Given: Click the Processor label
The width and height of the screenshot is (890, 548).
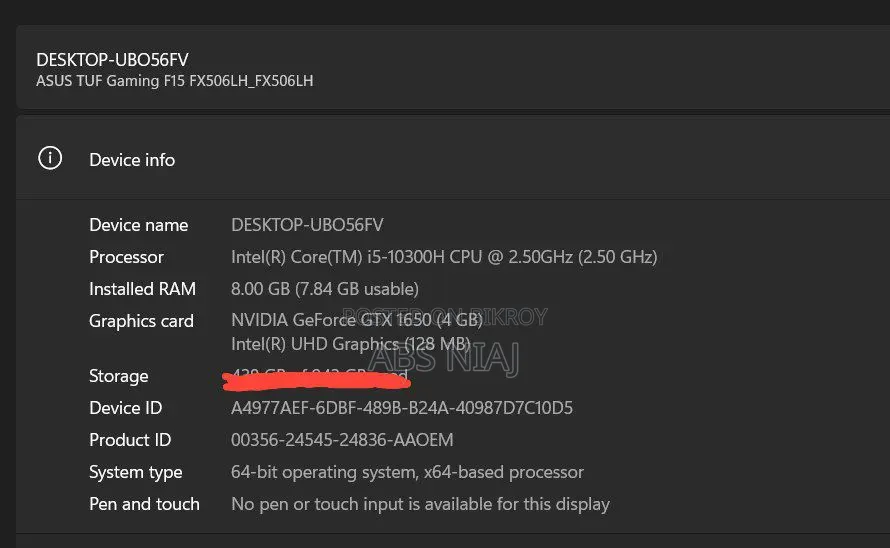Looking at the screenshot, I should [126, 257].
